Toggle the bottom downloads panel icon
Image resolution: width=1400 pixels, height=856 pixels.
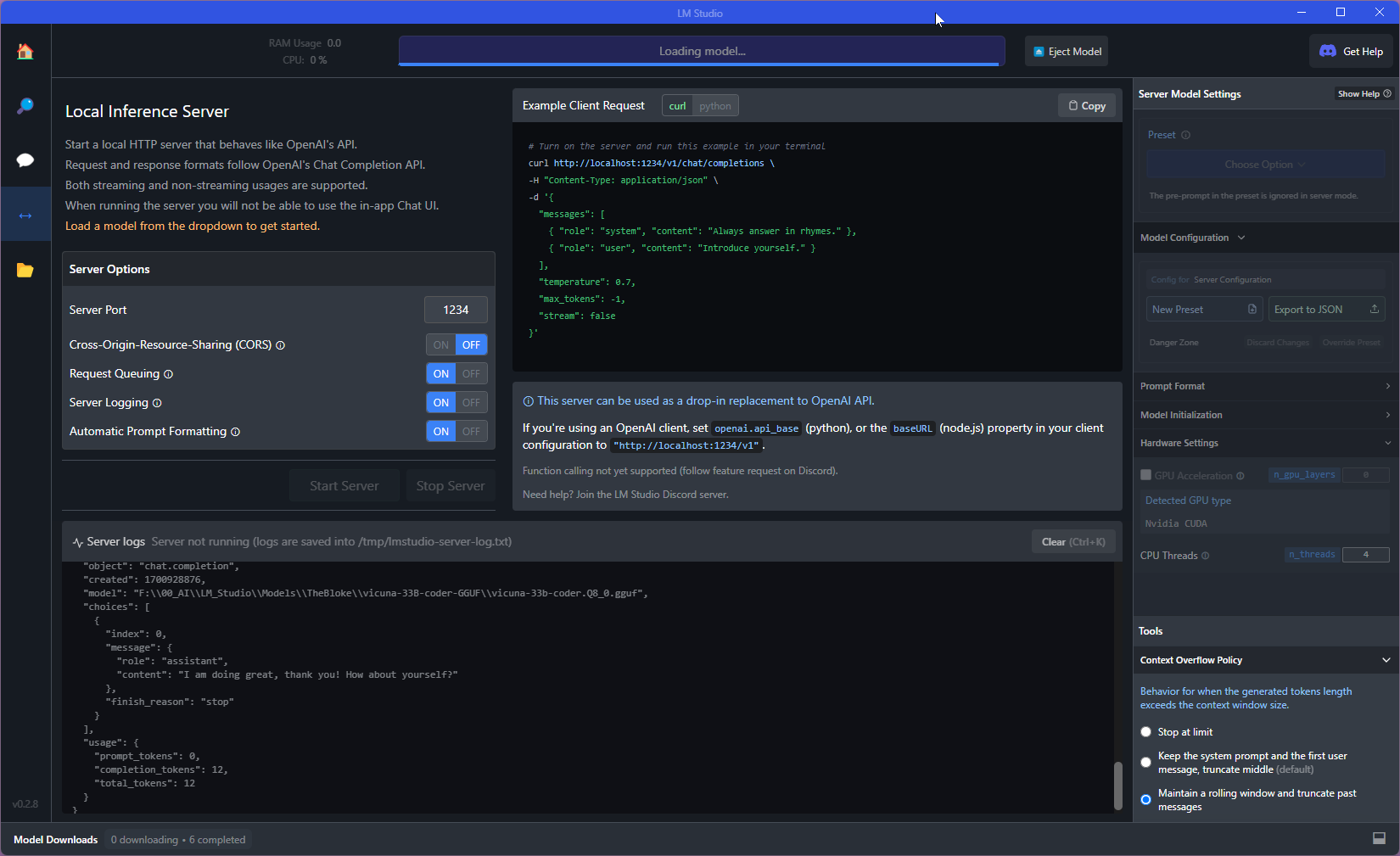pyautogui.click(x=1379, y=838)
